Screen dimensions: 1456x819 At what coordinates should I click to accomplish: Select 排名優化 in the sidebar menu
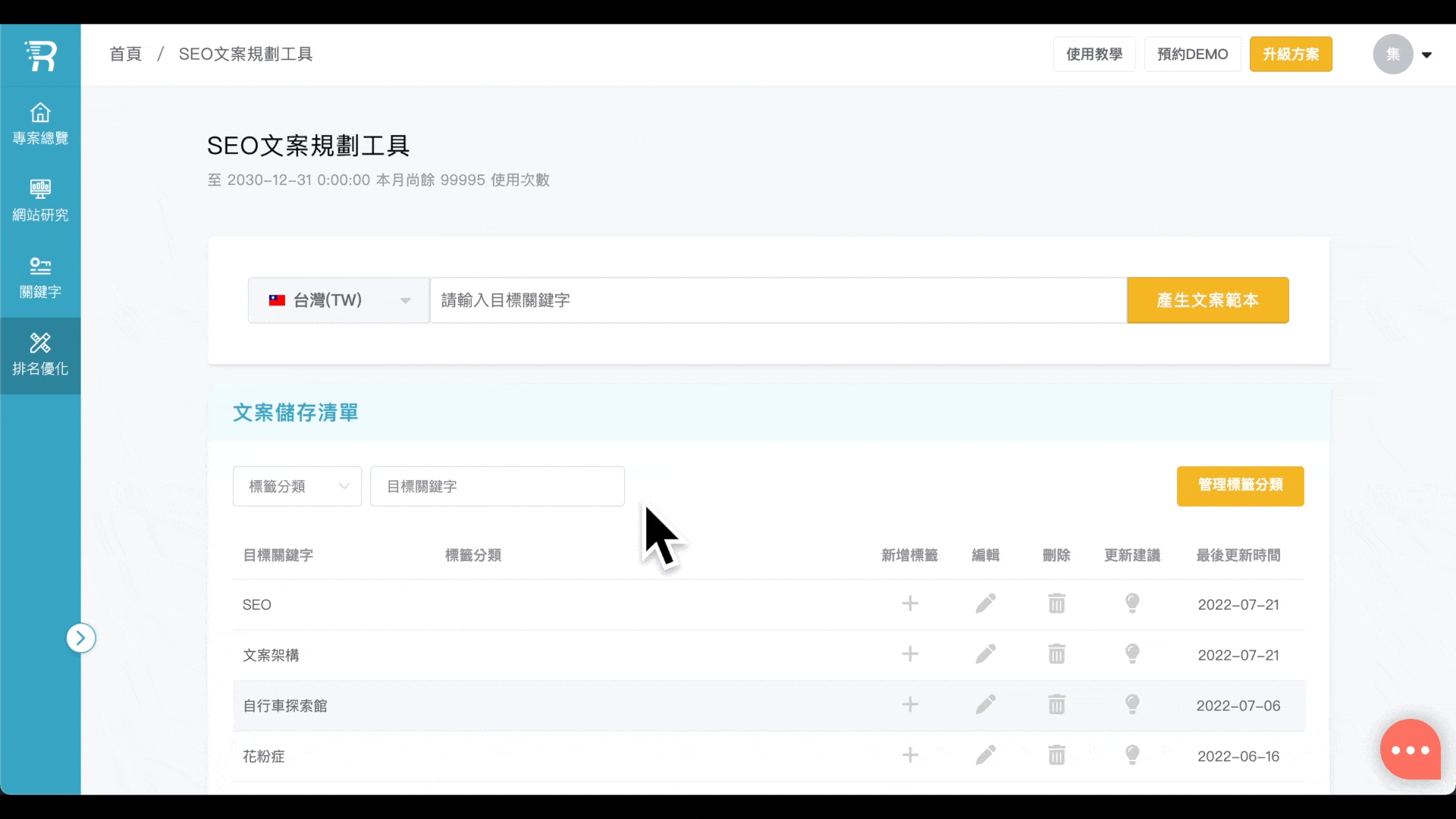pyautogui.click(x=40, y=355)
